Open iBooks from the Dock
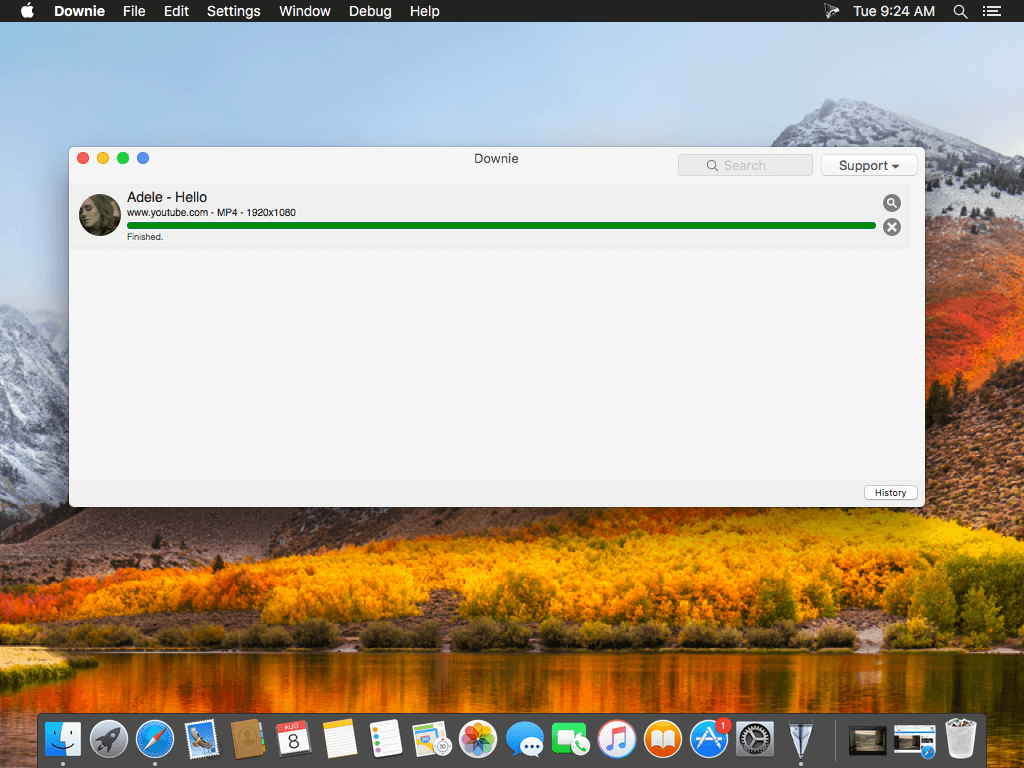The width and height of the screenshot is (1024, 768). click(663, 739)
